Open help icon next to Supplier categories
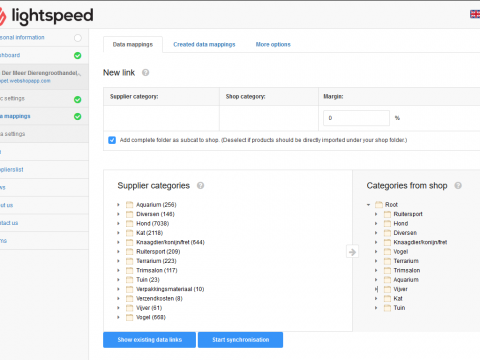Viewport: 480px width, 360px height. [200, 186]
